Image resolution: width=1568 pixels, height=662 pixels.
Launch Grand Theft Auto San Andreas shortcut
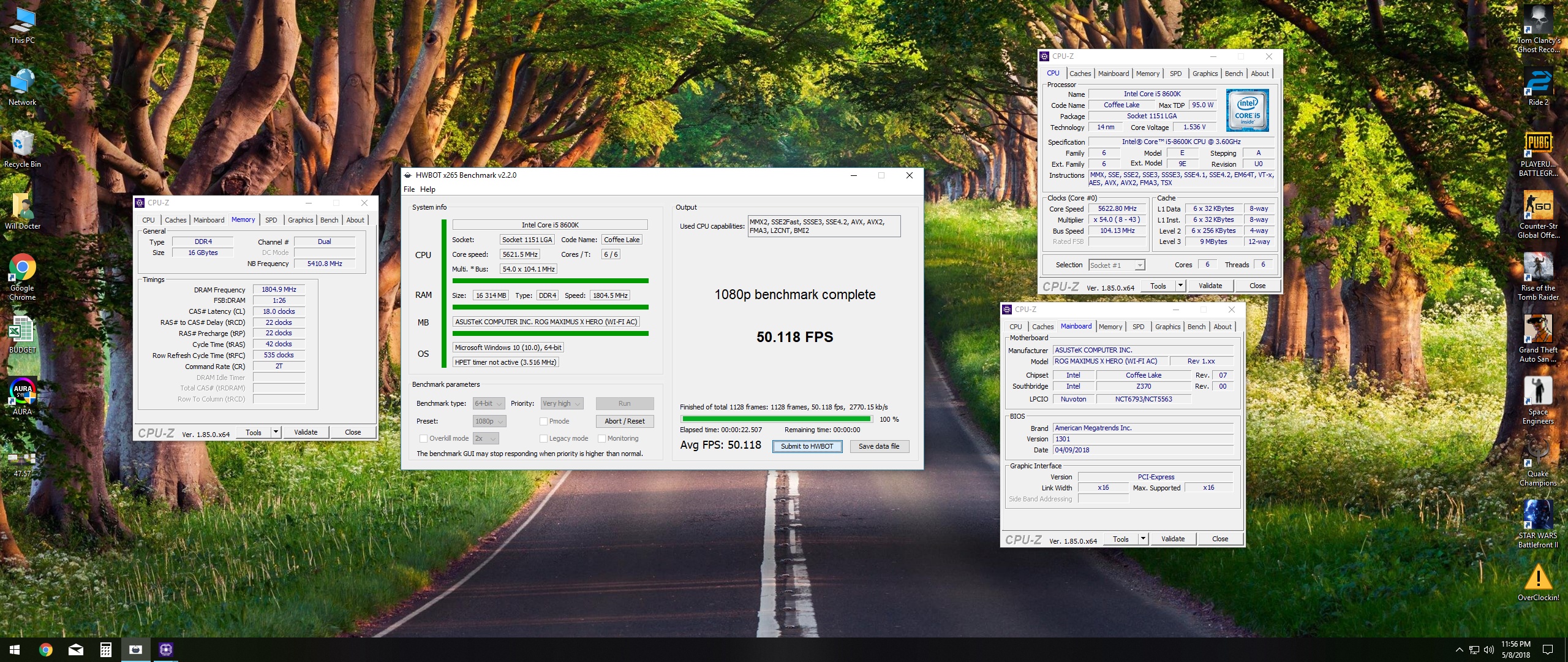click(x=1538, y=339)
